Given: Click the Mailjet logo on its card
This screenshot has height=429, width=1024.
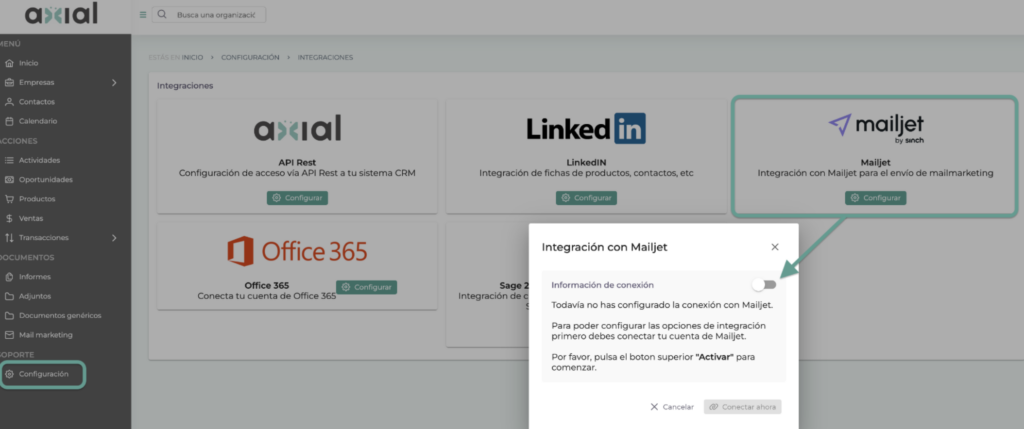Looking at the screenshot, I should click(x=876, y=127).
